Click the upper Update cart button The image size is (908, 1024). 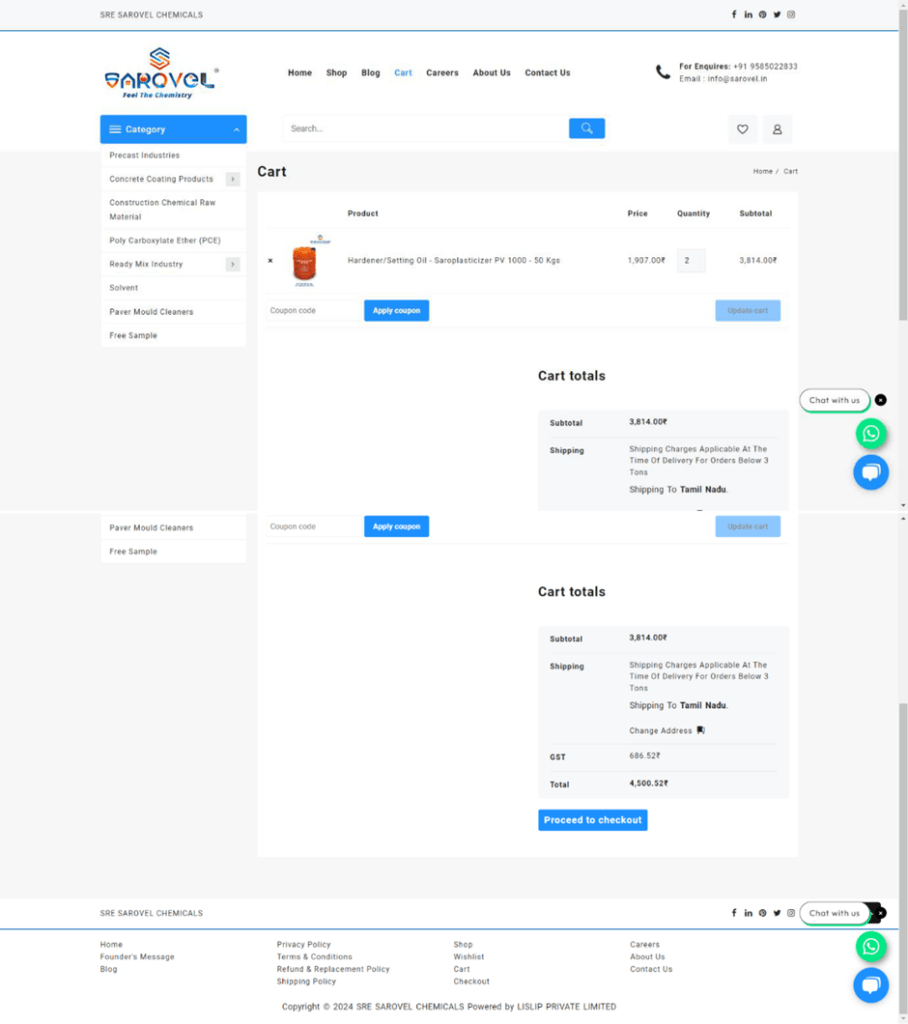(748, 311)
